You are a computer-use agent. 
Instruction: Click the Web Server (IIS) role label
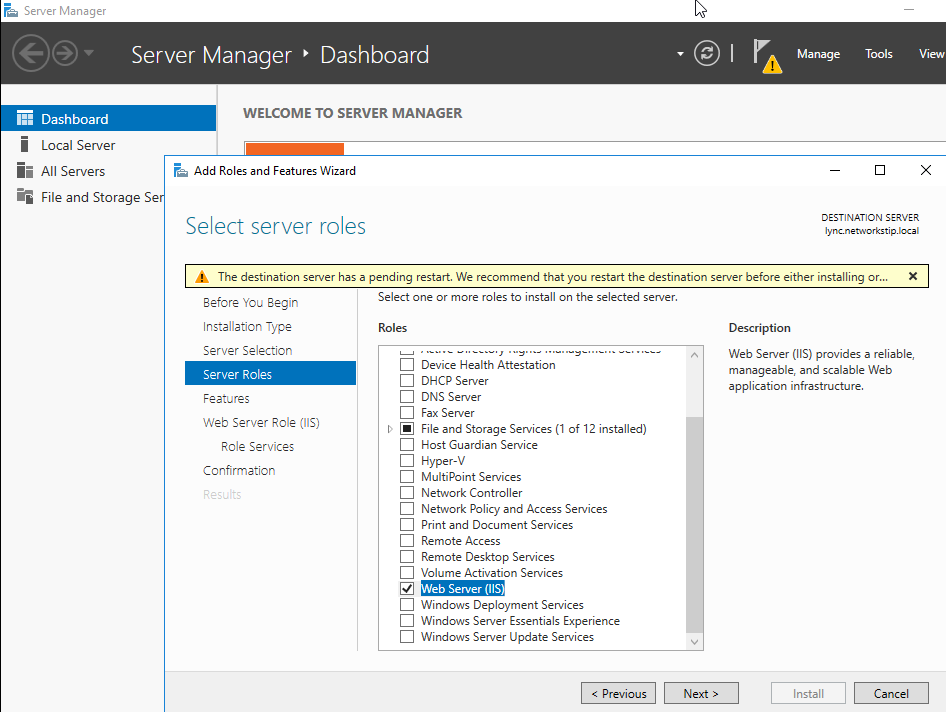point(462,588)
